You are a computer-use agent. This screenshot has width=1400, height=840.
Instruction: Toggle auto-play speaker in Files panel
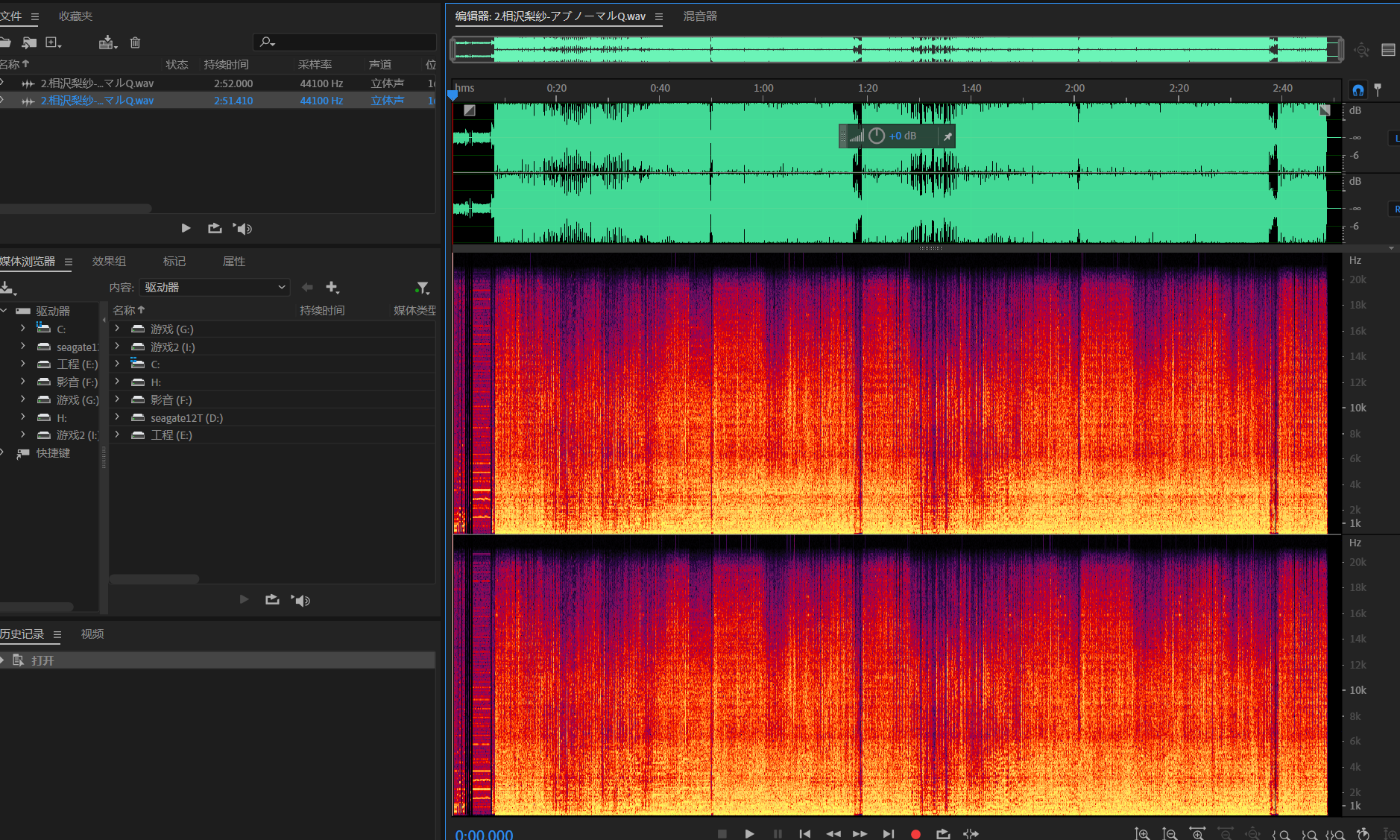pyautogui.click(x=242, y=228)
